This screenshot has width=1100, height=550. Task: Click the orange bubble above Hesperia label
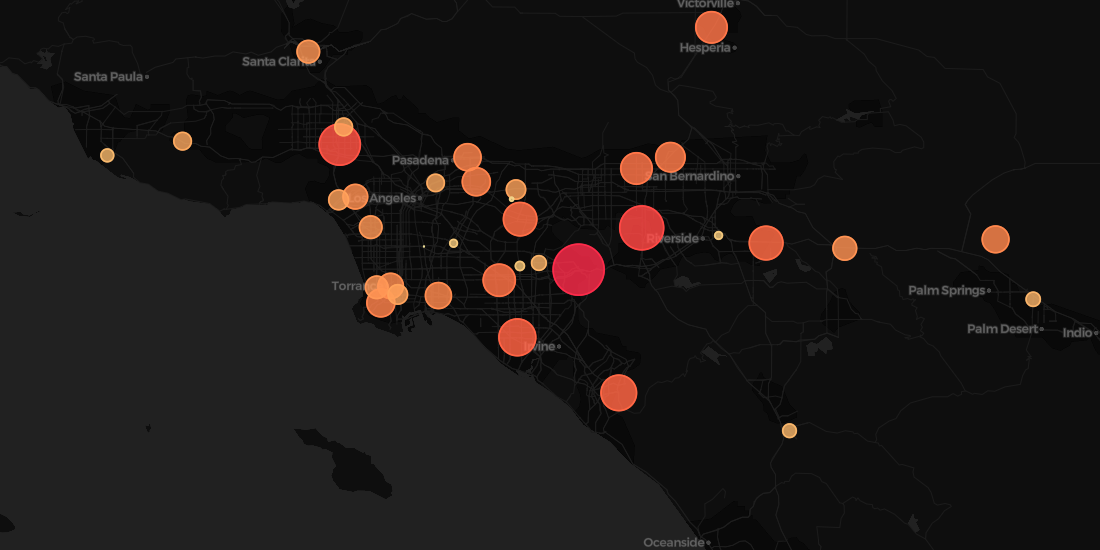pyautogui.click(x=711, y=27)
